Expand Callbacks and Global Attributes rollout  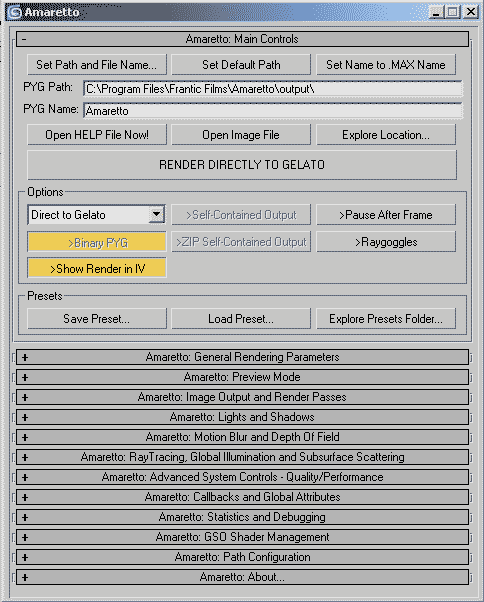[242, 497]
